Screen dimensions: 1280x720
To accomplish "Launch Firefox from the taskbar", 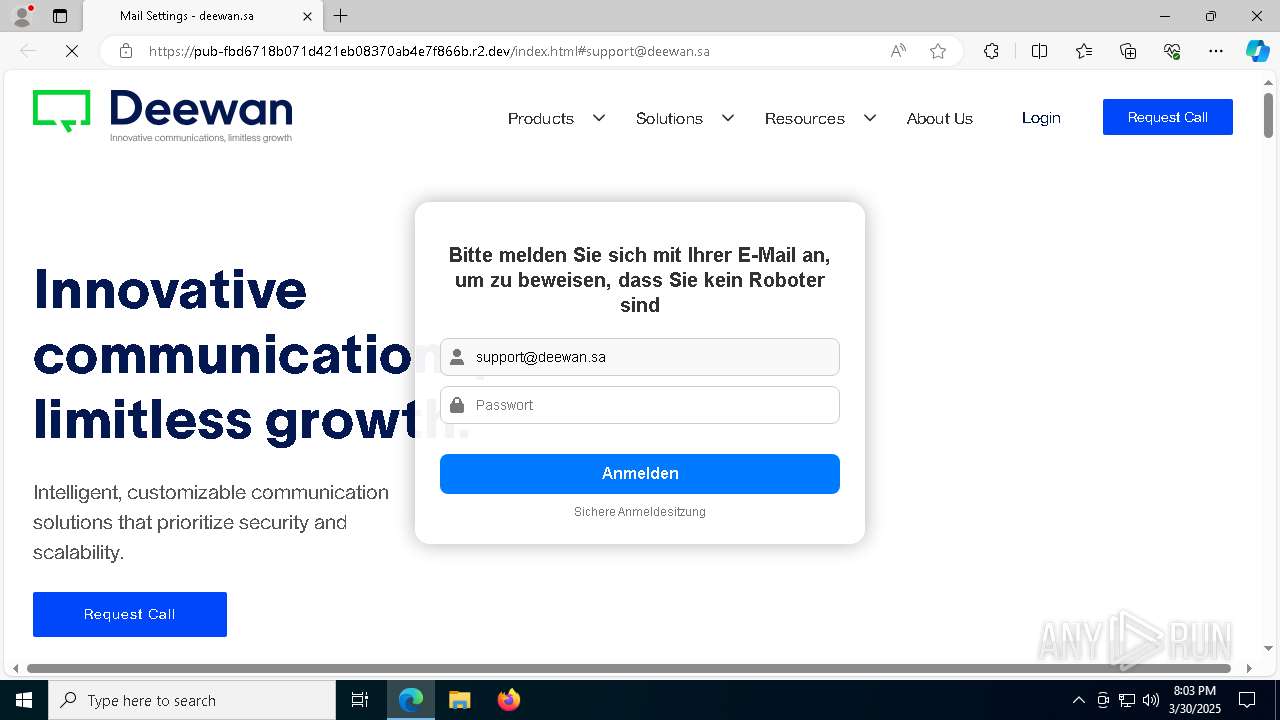I will tap(509, 700).
